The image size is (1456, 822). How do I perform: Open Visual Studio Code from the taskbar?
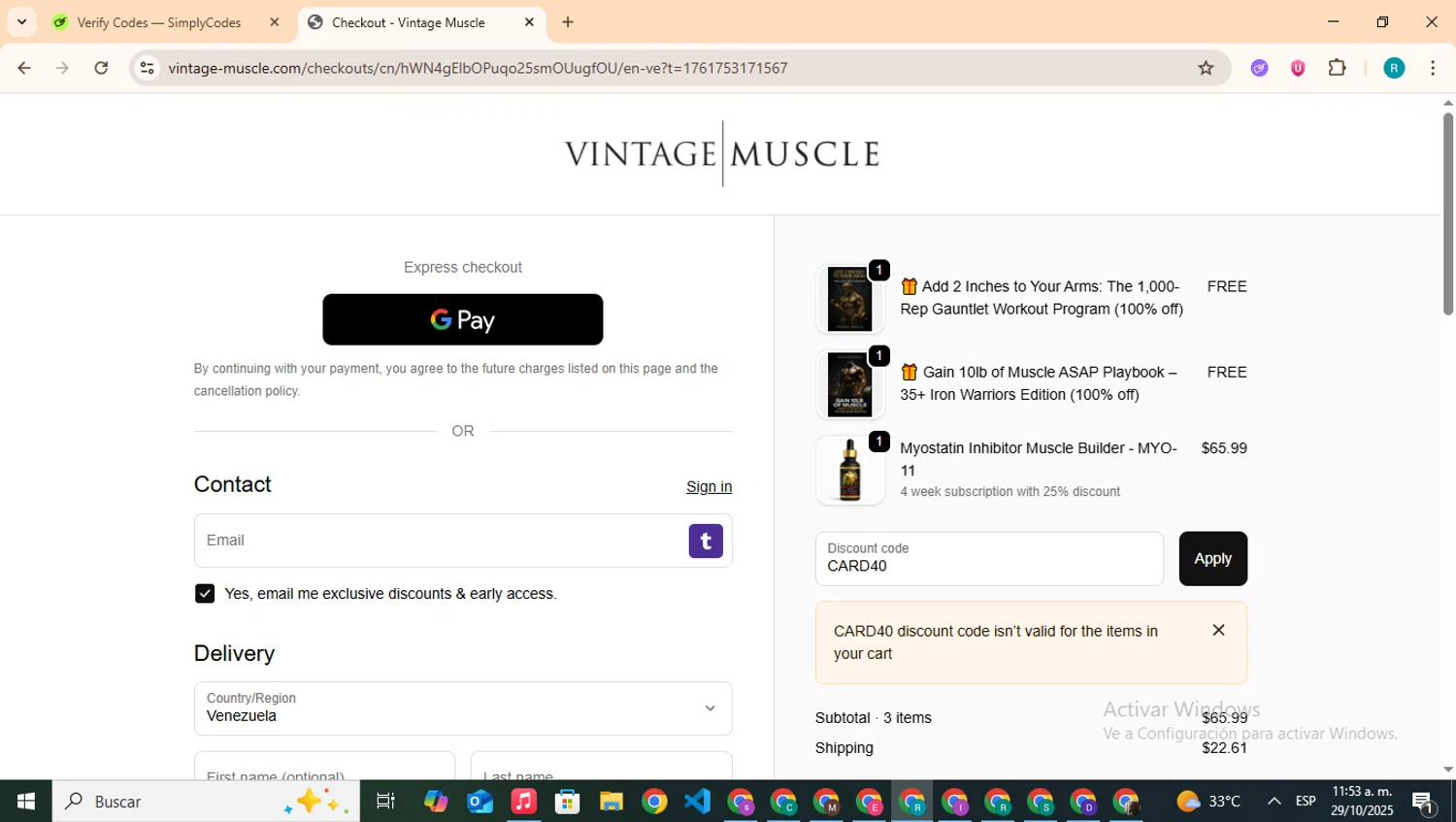[698, 801]
